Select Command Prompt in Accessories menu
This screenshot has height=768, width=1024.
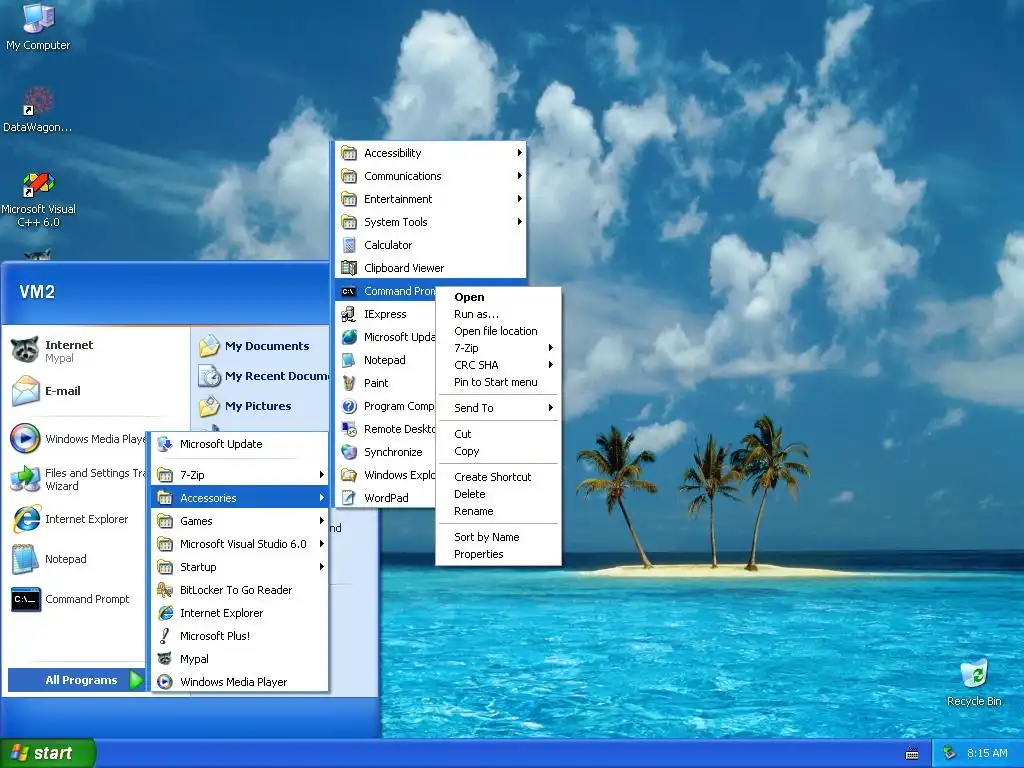coord(385,291)
